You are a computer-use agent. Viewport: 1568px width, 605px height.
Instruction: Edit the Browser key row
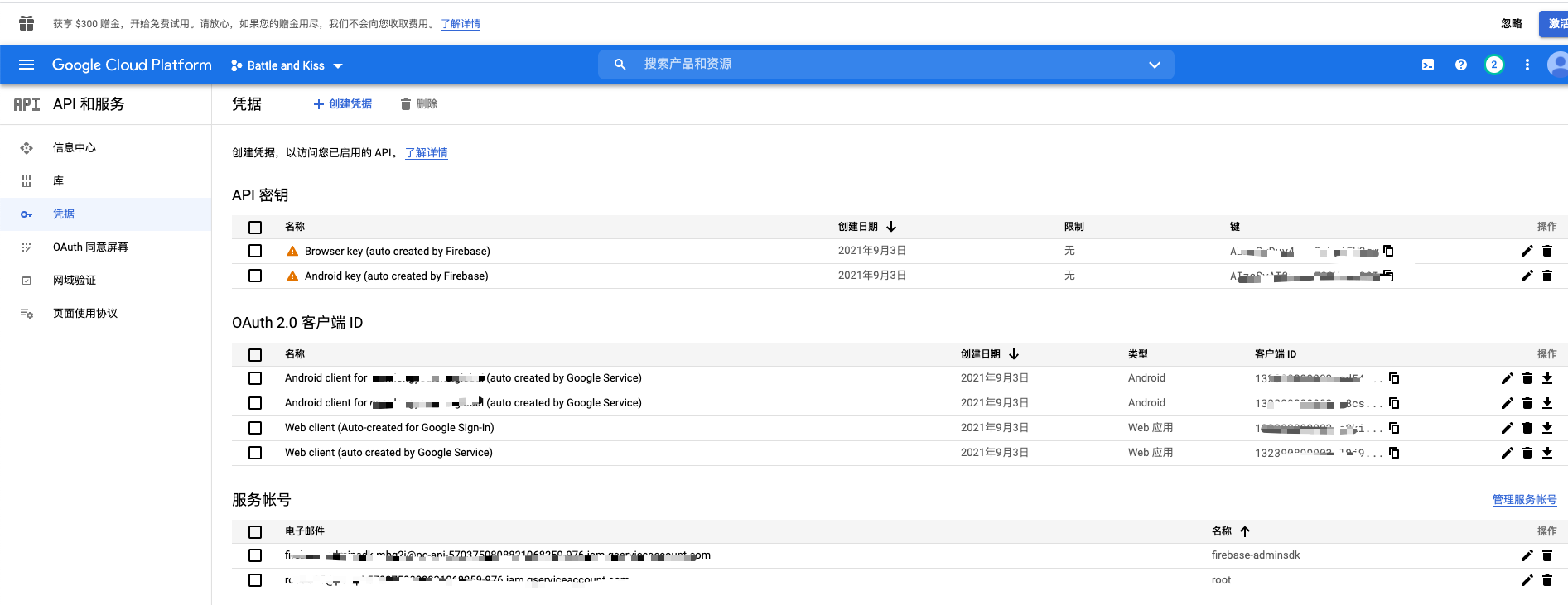tap(1527, 251)
